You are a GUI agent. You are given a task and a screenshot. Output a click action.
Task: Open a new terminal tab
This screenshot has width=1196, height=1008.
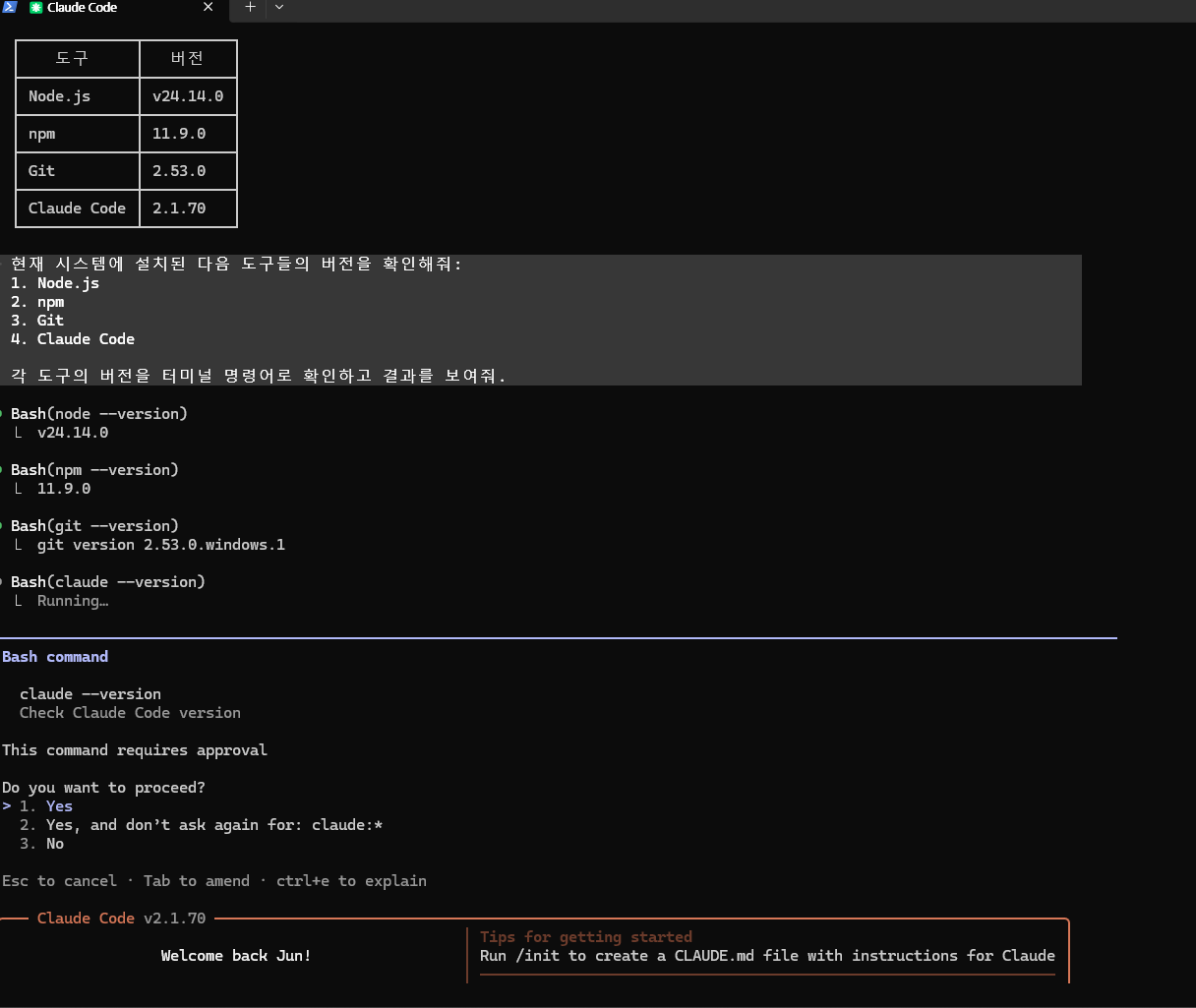250,7
